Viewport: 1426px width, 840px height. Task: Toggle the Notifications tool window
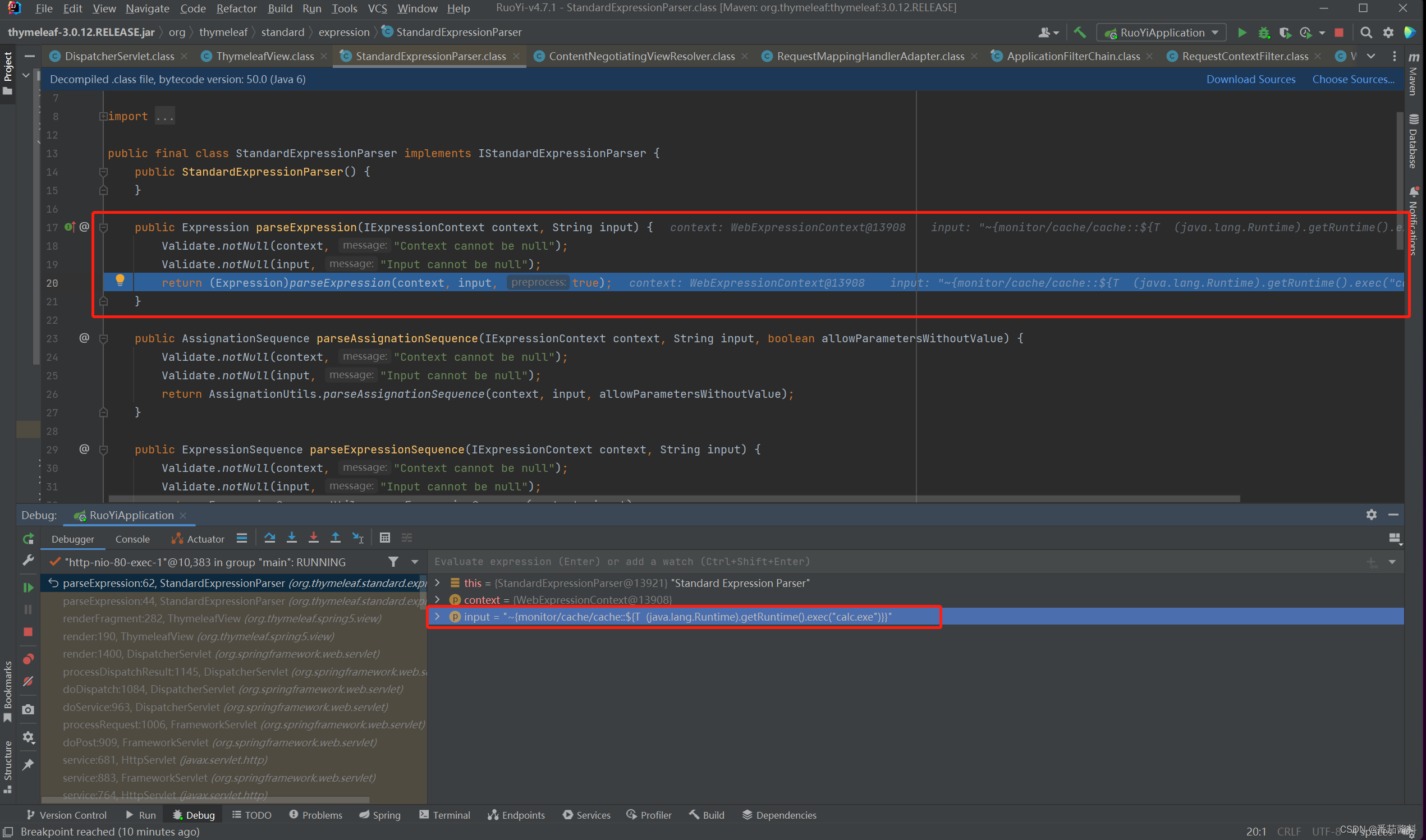point(1414,222)
